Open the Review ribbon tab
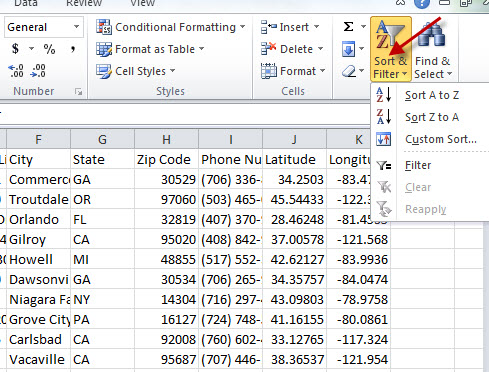 pyautogui.click(x=84, y=3)
